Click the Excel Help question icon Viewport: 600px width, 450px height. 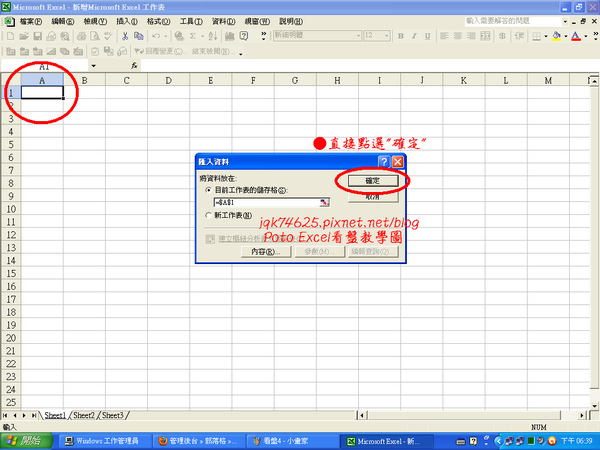[x=244, y=36]
